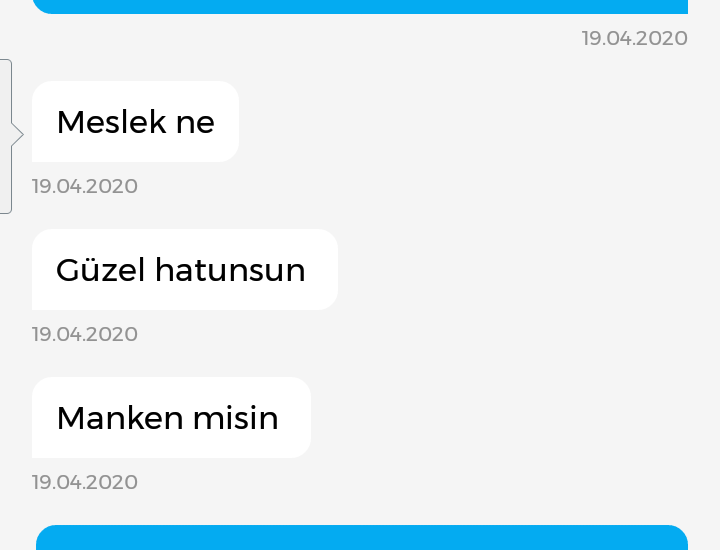Click the date under "Manken misin" message
Screen dimensions: 720x550
pyautogui.click(x=85, y=482)
